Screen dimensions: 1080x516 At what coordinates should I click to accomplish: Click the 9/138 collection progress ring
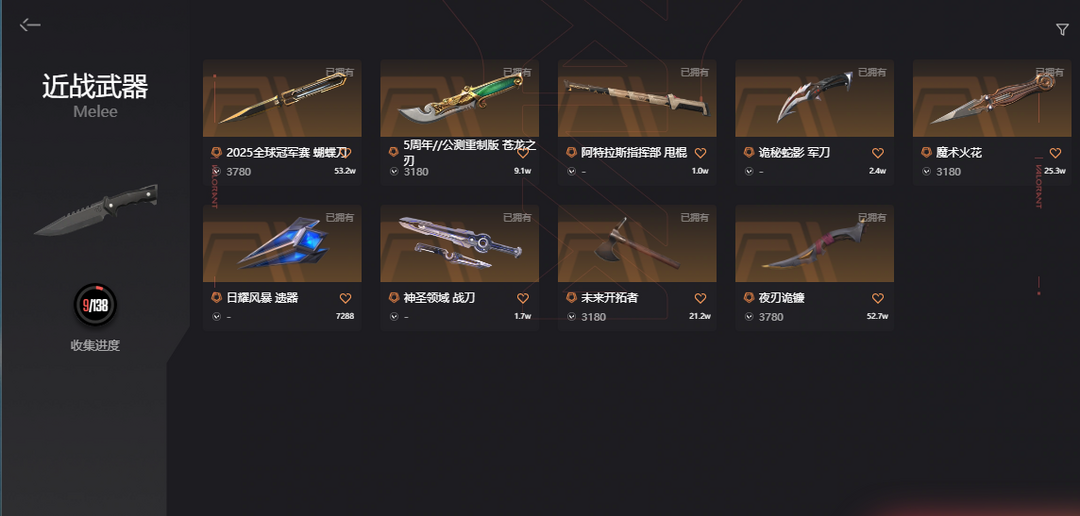tap(95, 305)
